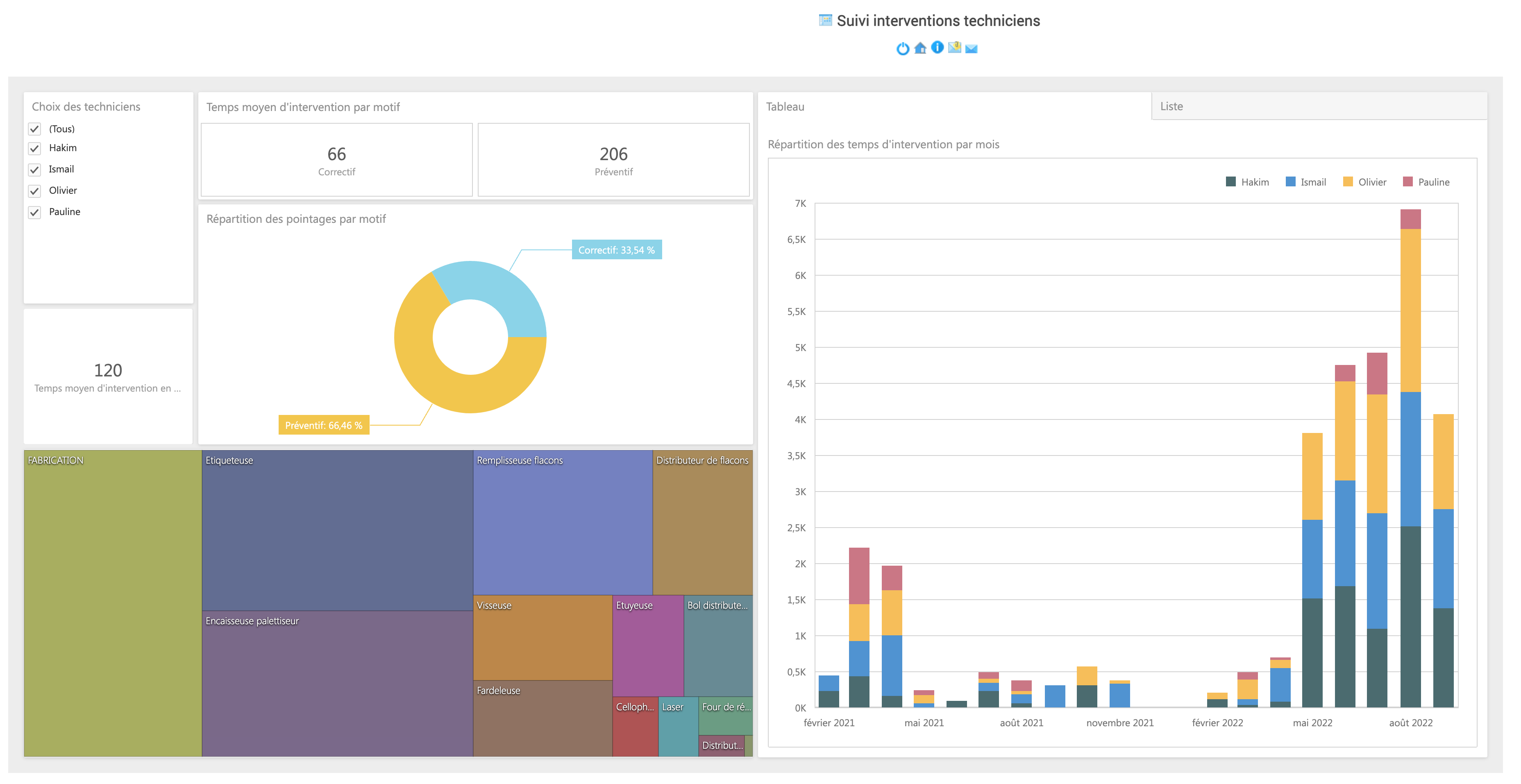Screen dimensions: 1521x784
Task: Click the Hakim legend color swatch
Action: point(1230,182)
